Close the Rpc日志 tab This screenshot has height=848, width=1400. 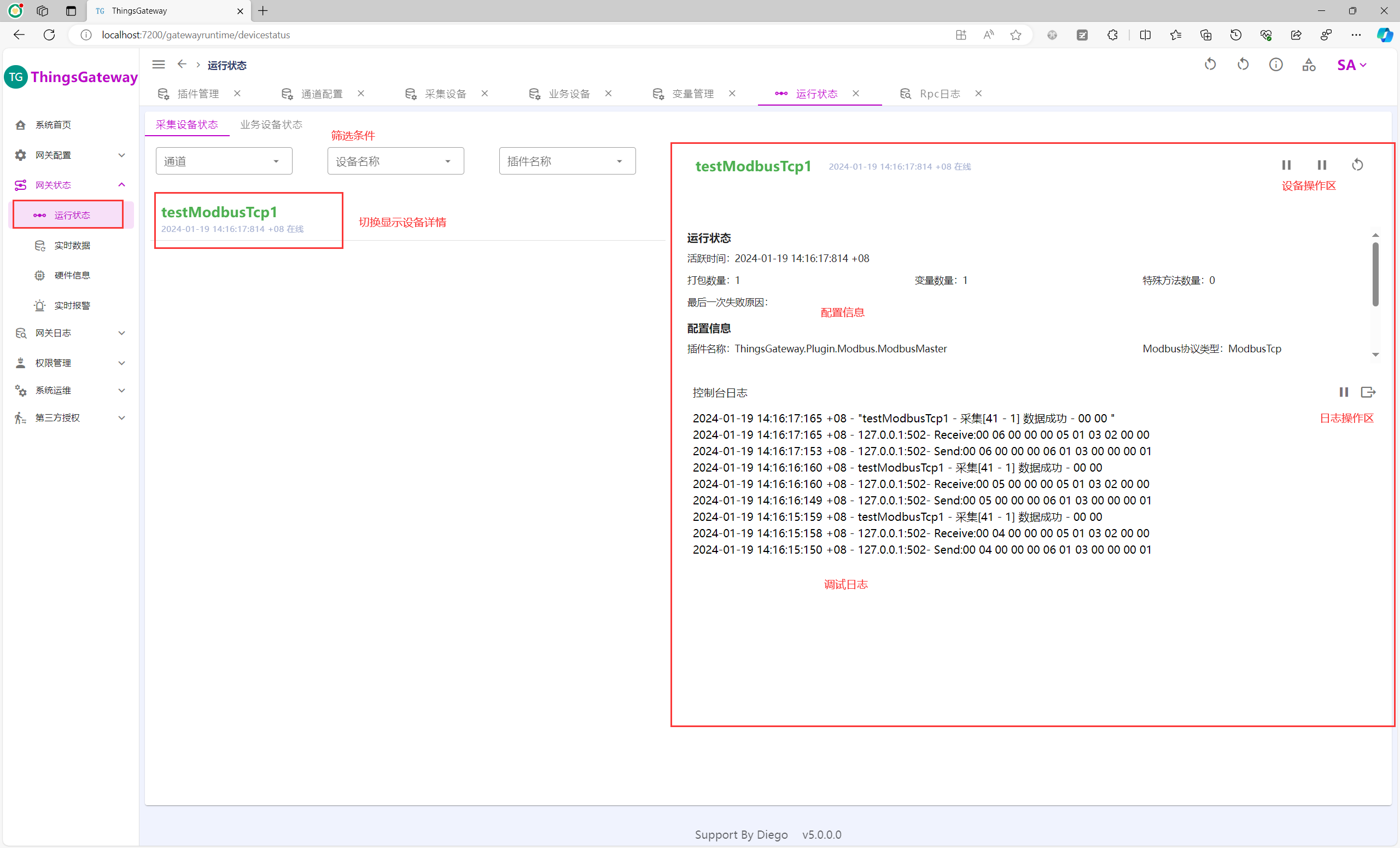[x=978, y=93]
